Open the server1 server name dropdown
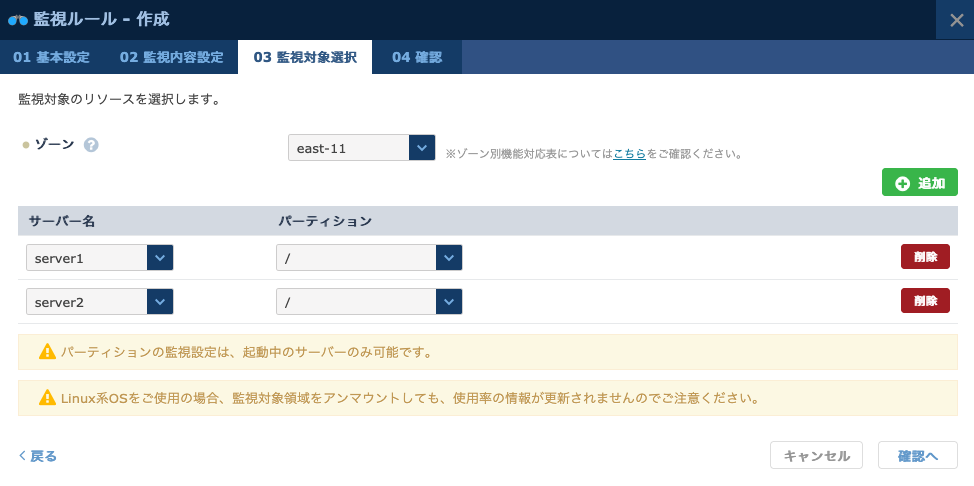This screenshot has width=974, height=486. 99,257
